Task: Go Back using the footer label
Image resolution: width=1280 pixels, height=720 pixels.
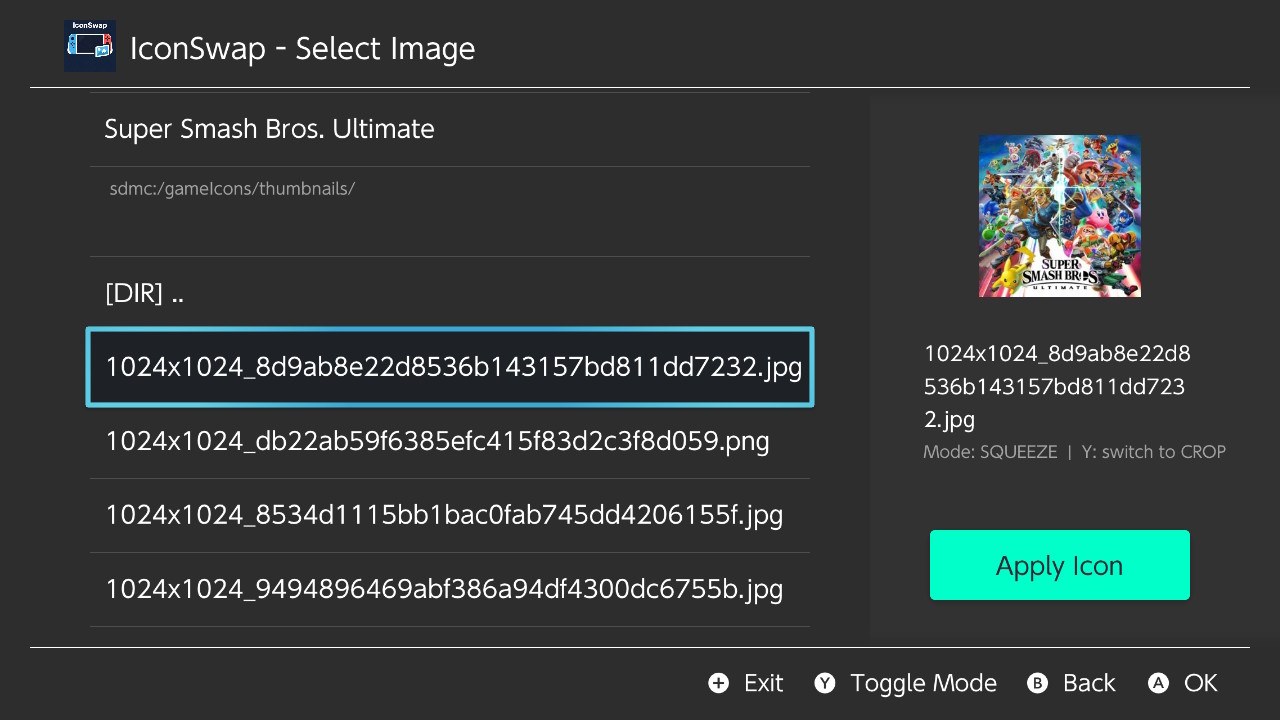Action: (x=1089, y=683)
